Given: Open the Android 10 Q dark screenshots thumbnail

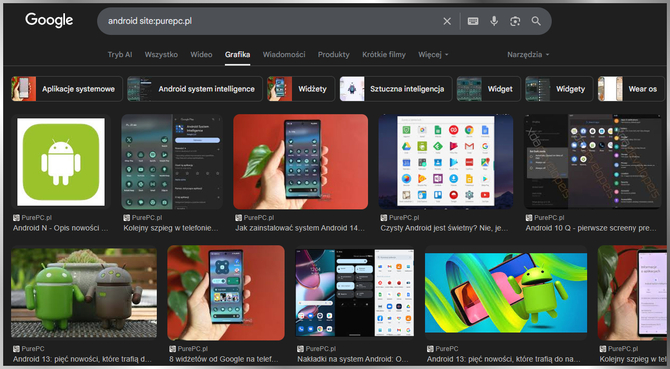Looking at the screenshot, I should pos(593,162).
